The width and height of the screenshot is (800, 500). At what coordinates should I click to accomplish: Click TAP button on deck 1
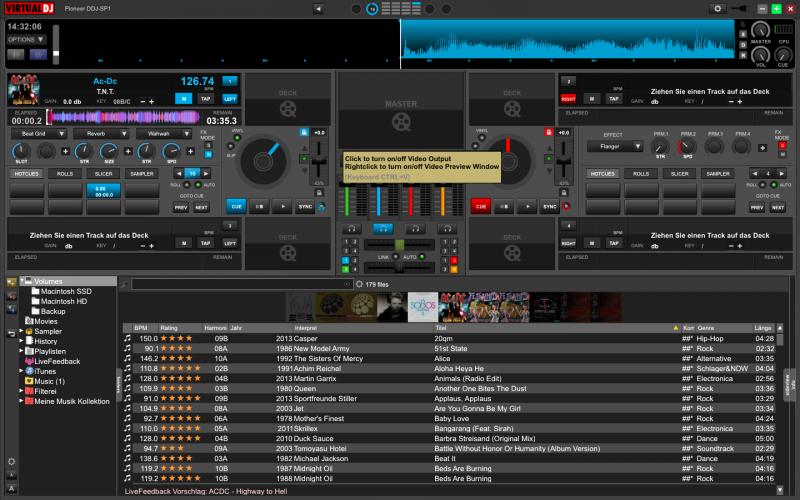tap(206, 98)
